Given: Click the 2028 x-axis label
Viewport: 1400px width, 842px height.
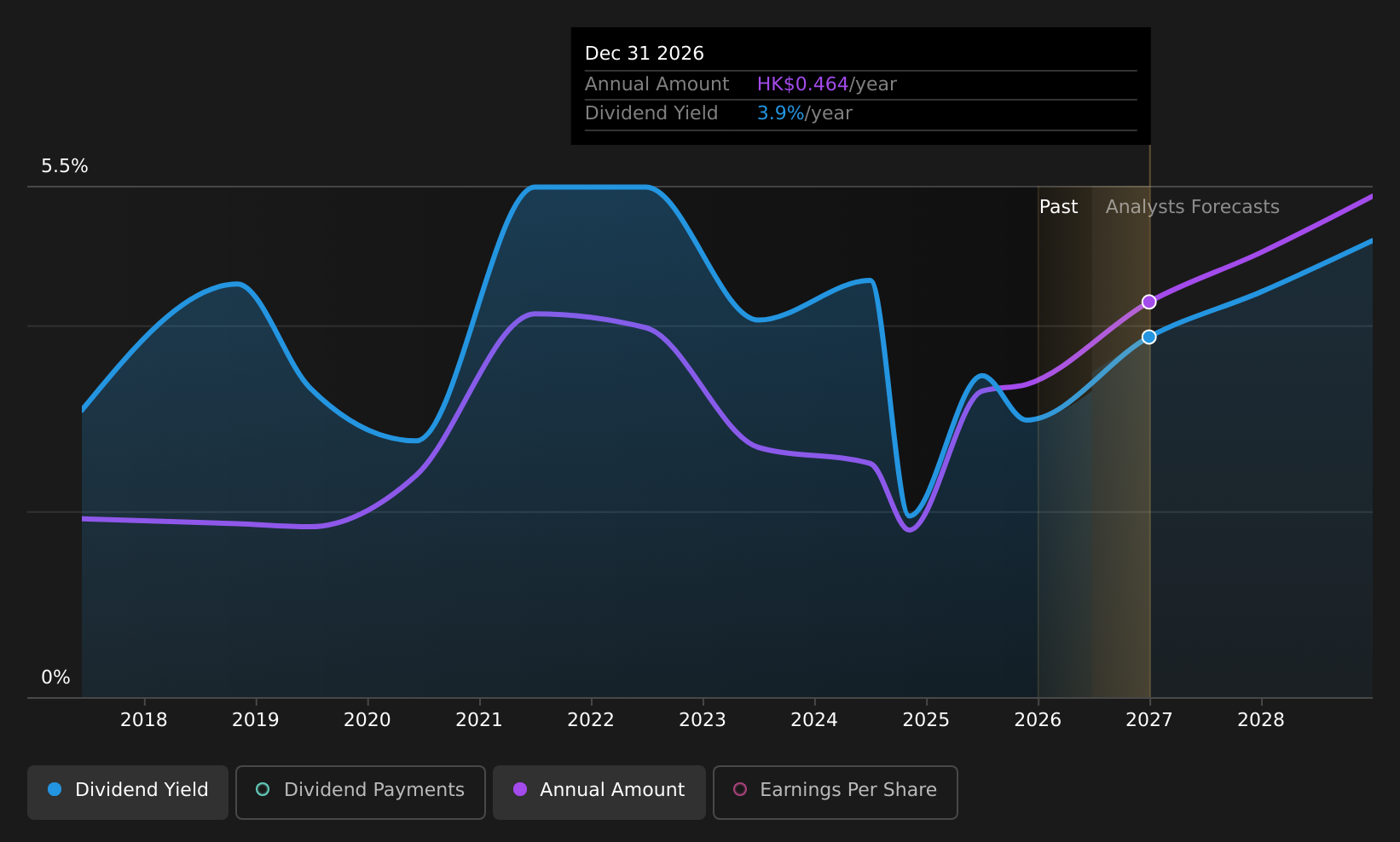Looking at the screenshot, I should 1261,720.
